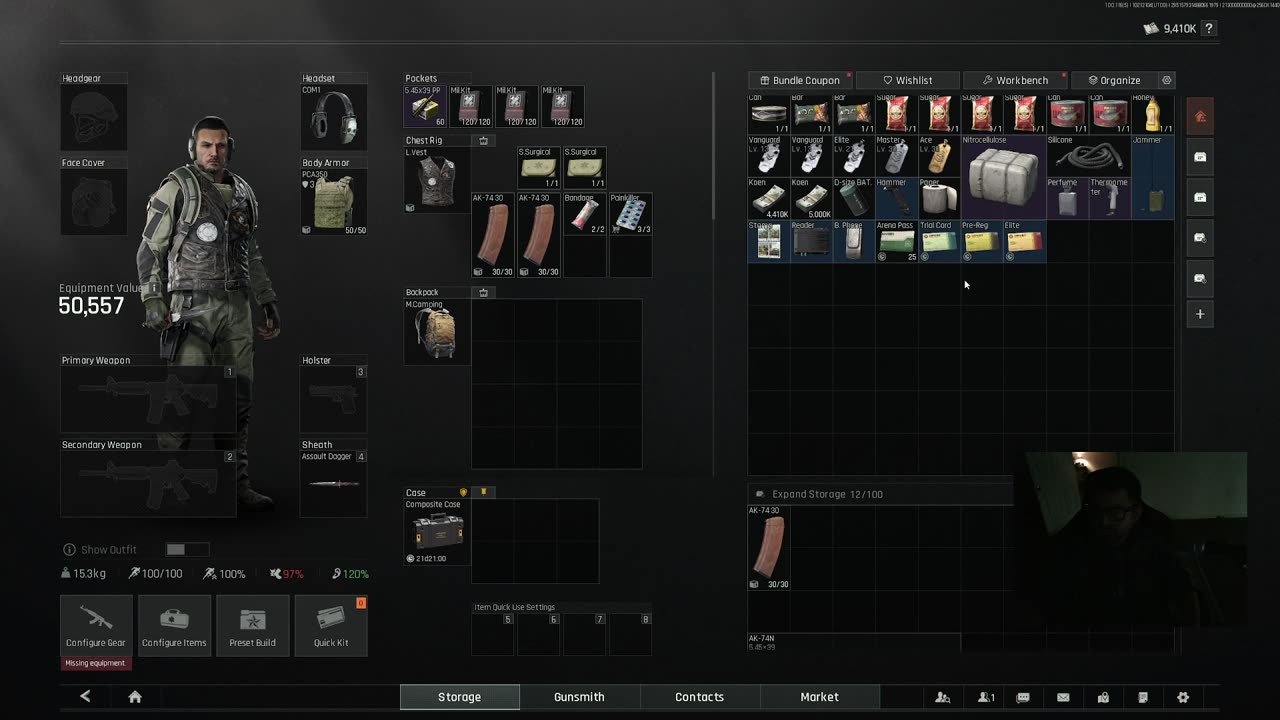1280x720 pixels.
Task: Switch to the Contacts tab
Action: point(699,697)
